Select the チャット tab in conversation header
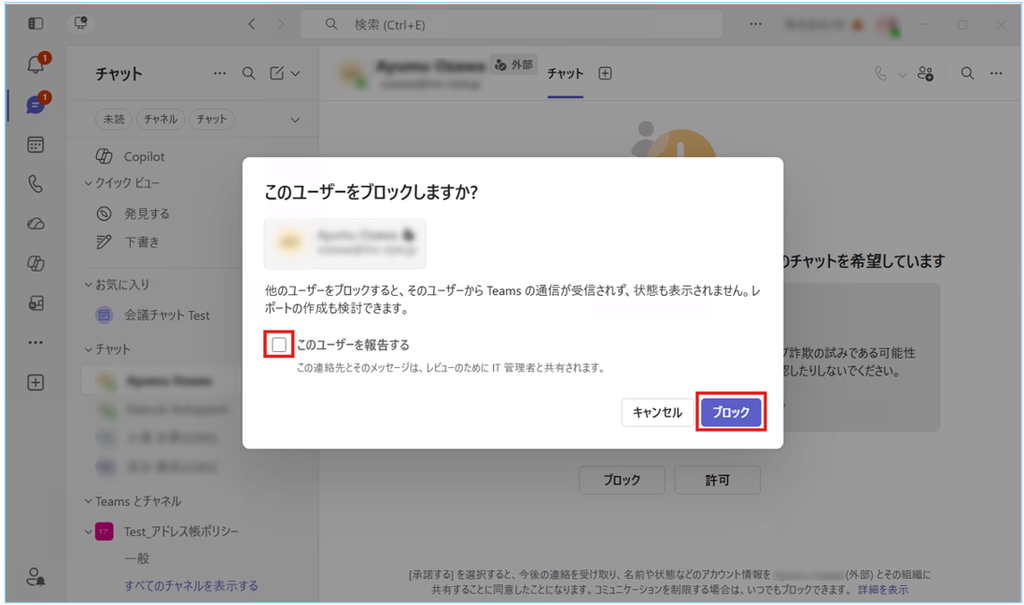Screen dimensions: 1024x605 click(565, 74)
